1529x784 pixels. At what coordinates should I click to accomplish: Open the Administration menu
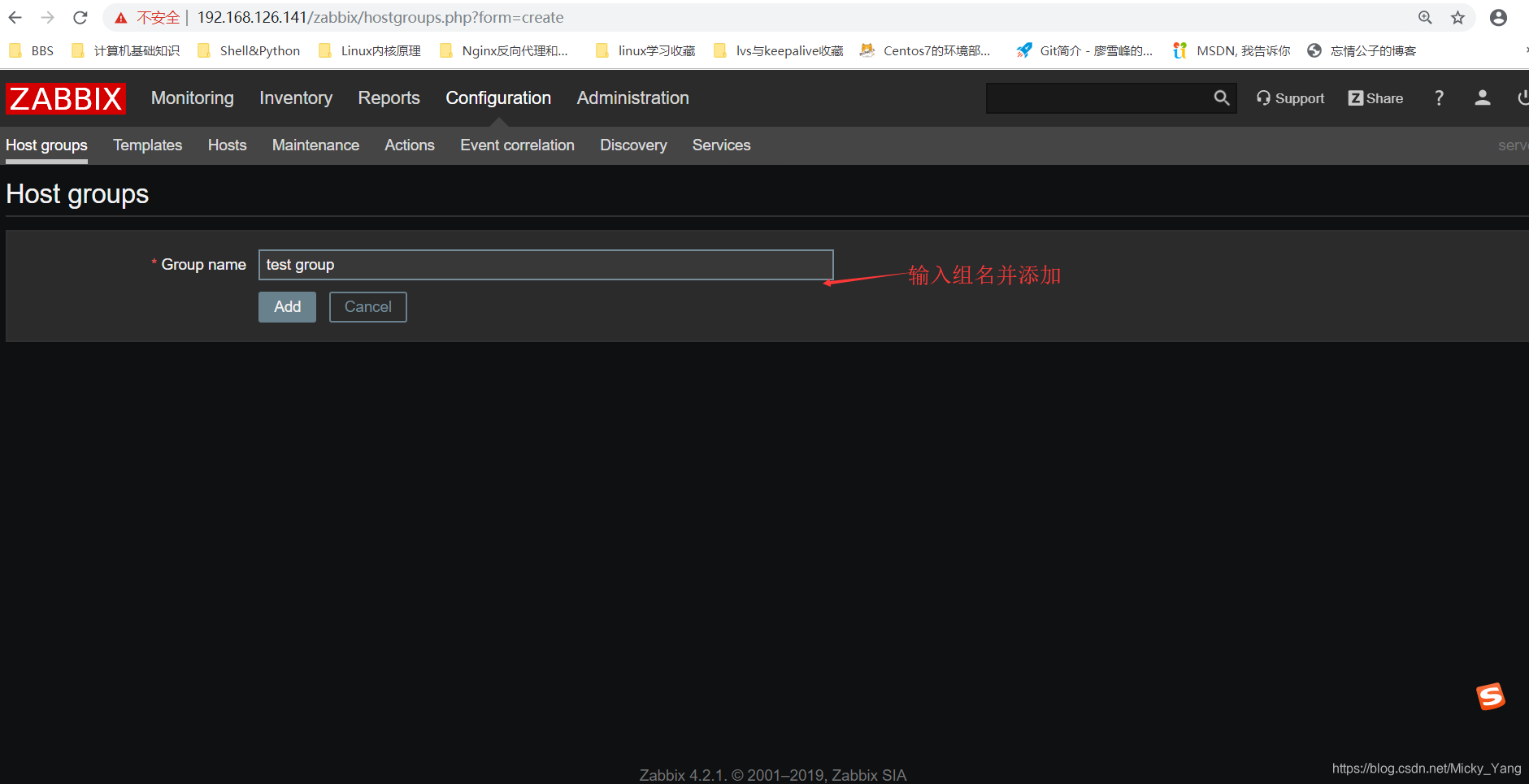click(633, 98)
